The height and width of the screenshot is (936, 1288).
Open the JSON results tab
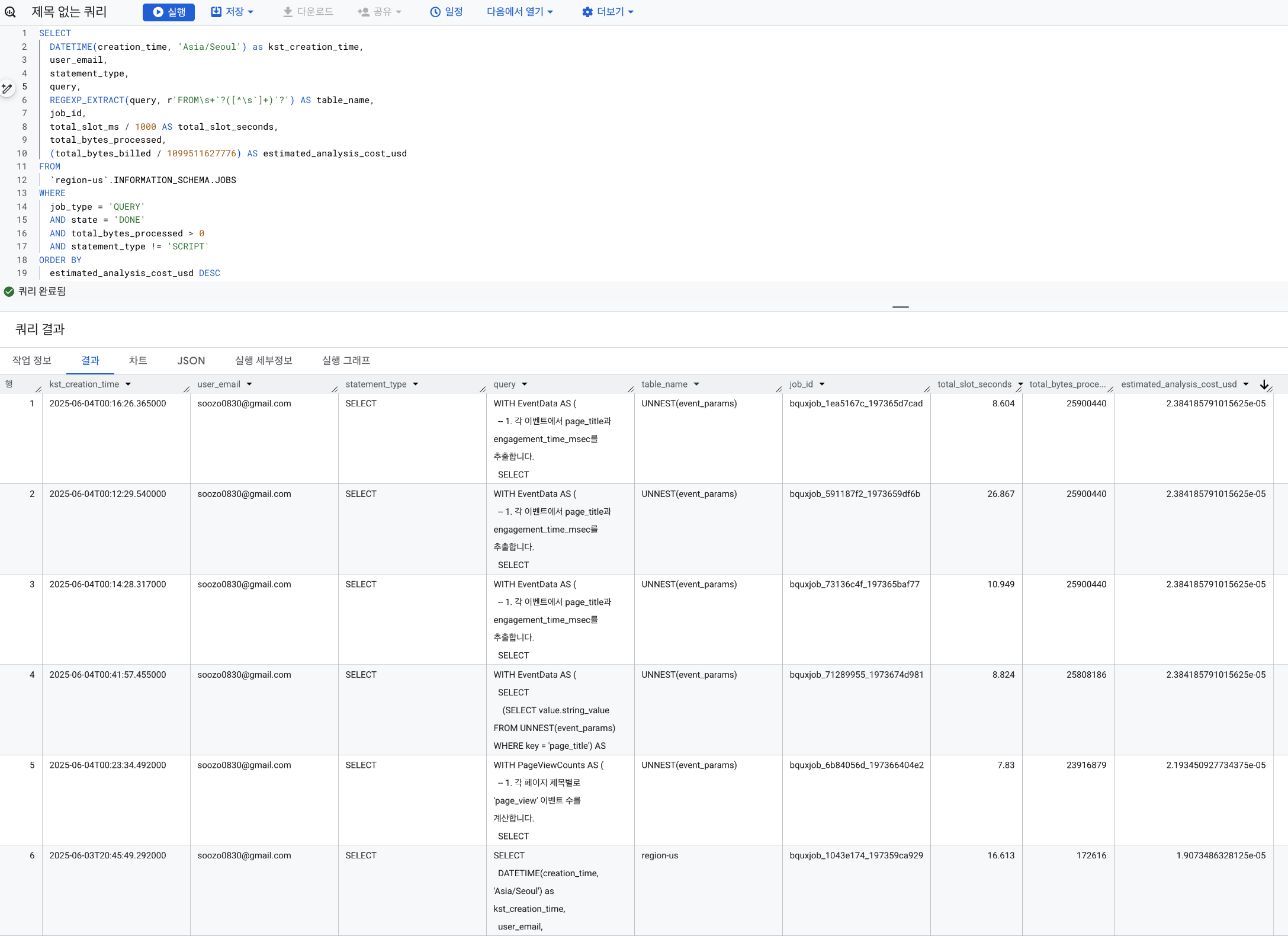(x=191, y=360)
